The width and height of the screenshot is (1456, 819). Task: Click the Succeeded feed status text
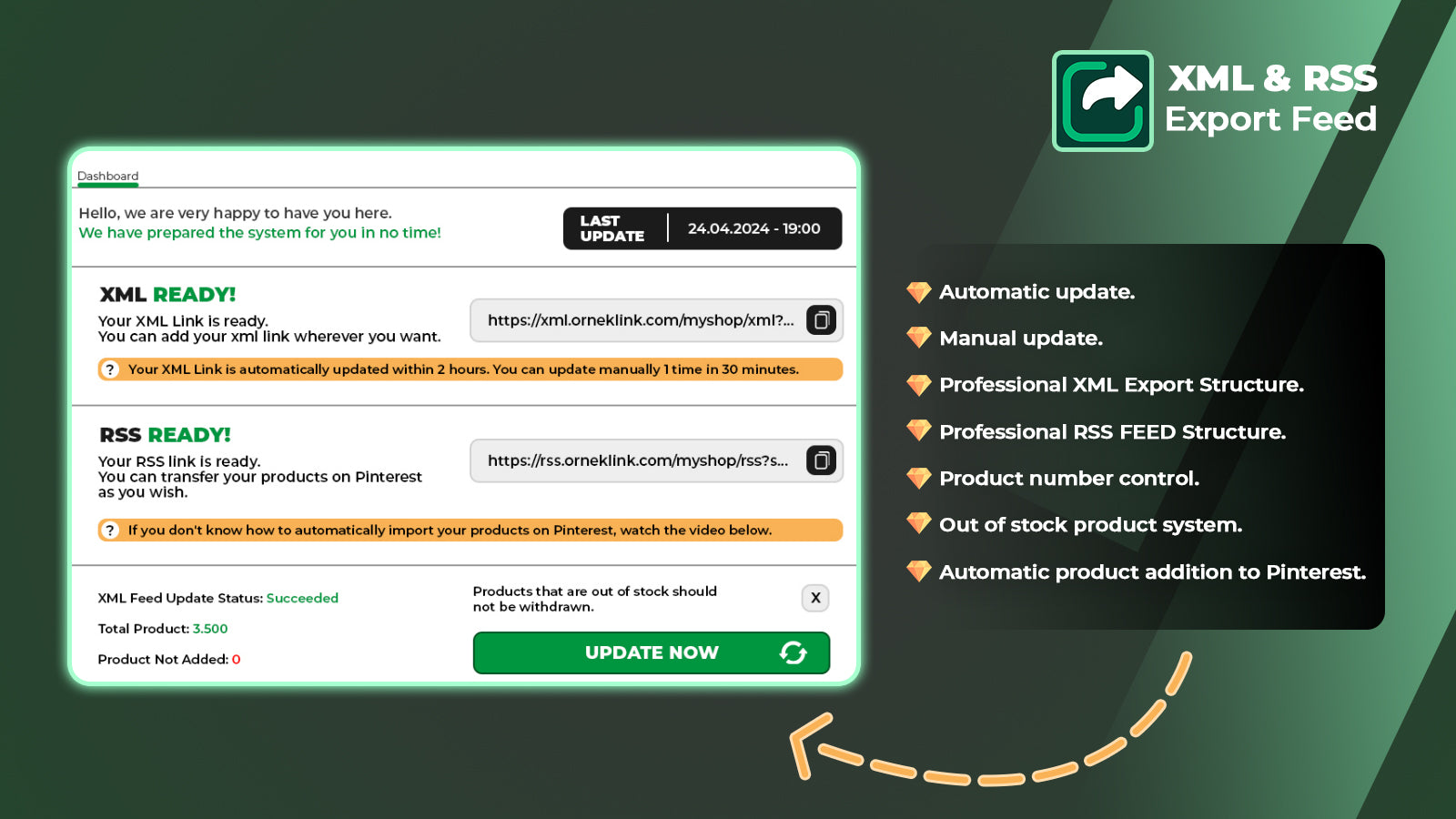click(x=302, y=598)
